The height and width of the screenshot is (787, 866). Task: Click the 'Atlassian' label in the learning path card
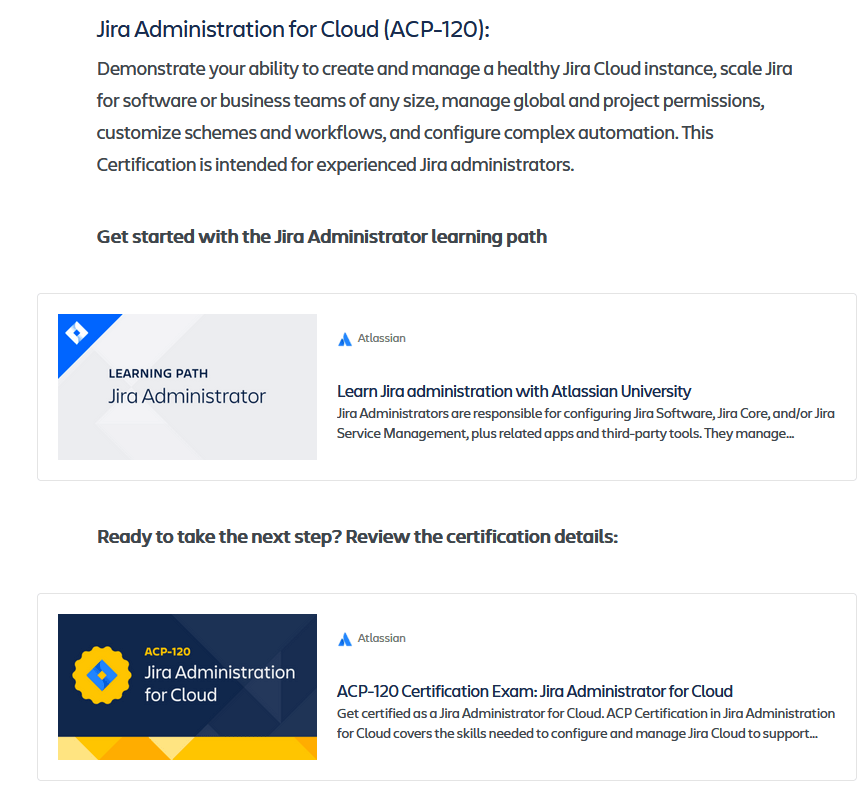tap(382, 339)
